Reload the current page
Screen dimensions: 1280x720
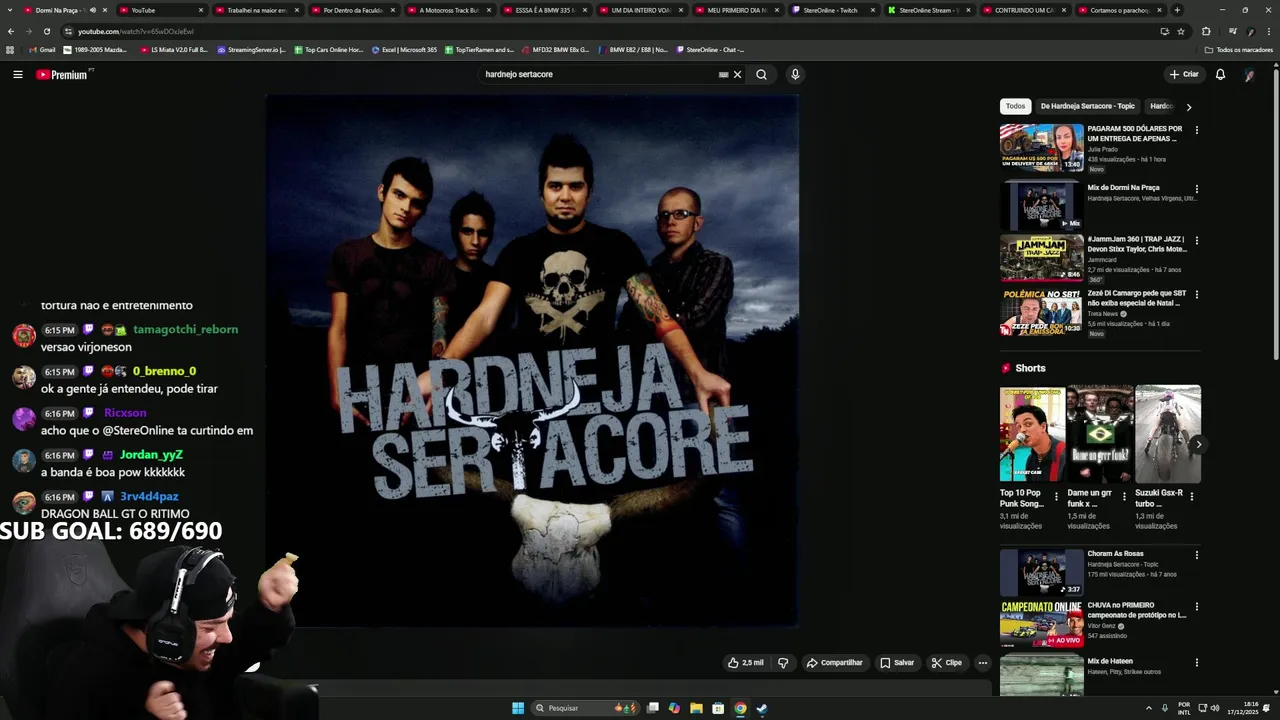(x=46, y=31)
